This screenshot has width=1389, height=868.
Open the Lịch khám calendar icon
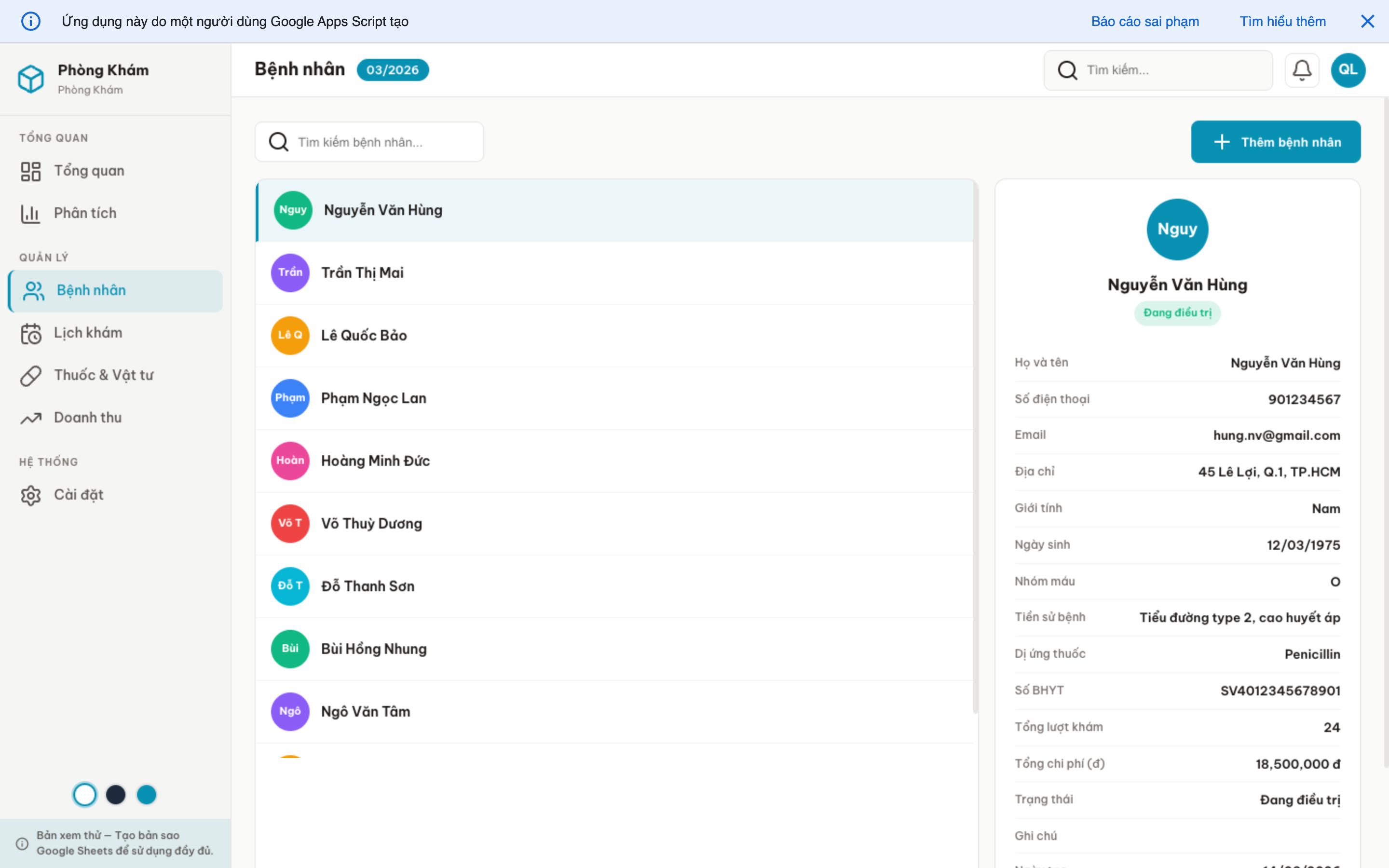30,333
